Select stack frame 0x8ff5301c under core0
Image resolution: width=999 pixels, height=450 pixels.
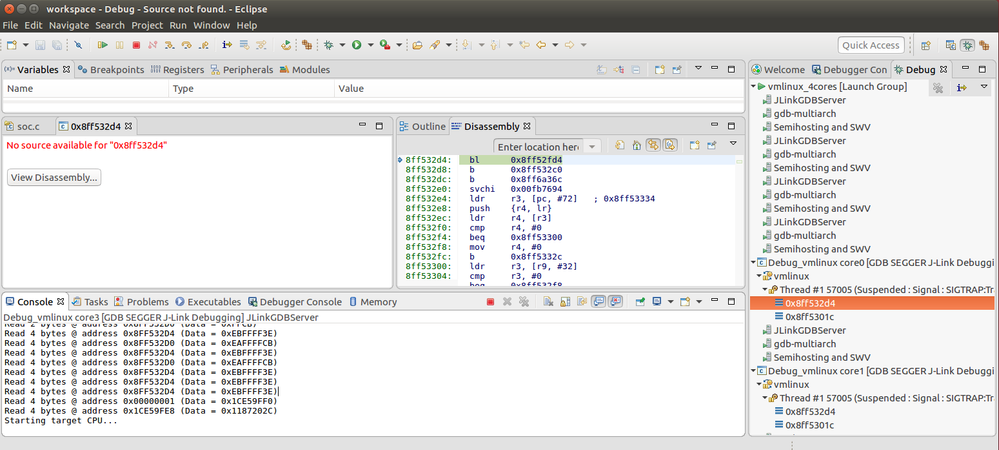(x=808, y=316)
